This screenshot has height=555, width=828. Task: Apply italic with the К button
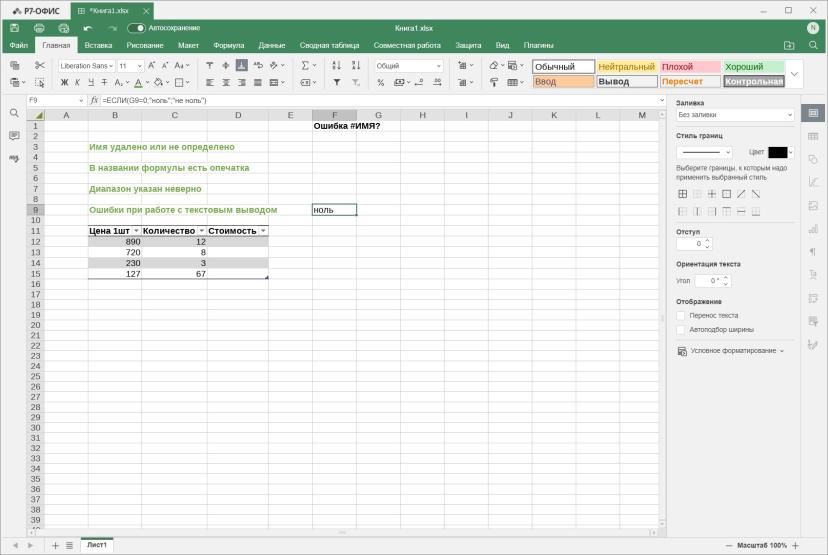pyautogui.click(x=78, y=82)
